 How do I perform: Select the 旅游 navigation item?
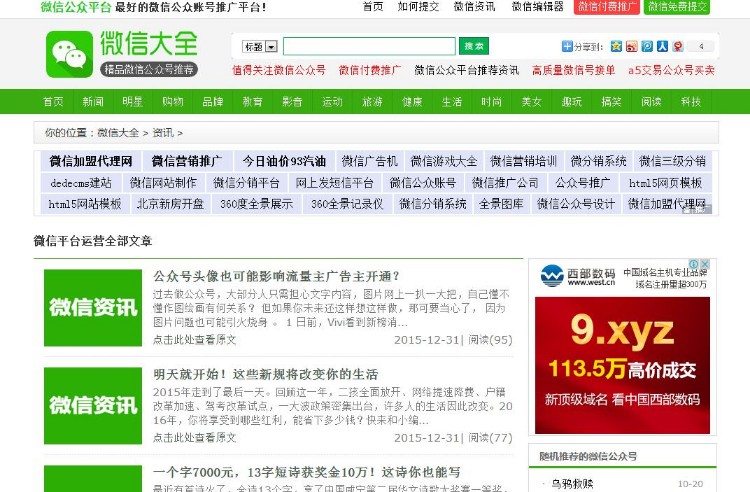(372, 101)
